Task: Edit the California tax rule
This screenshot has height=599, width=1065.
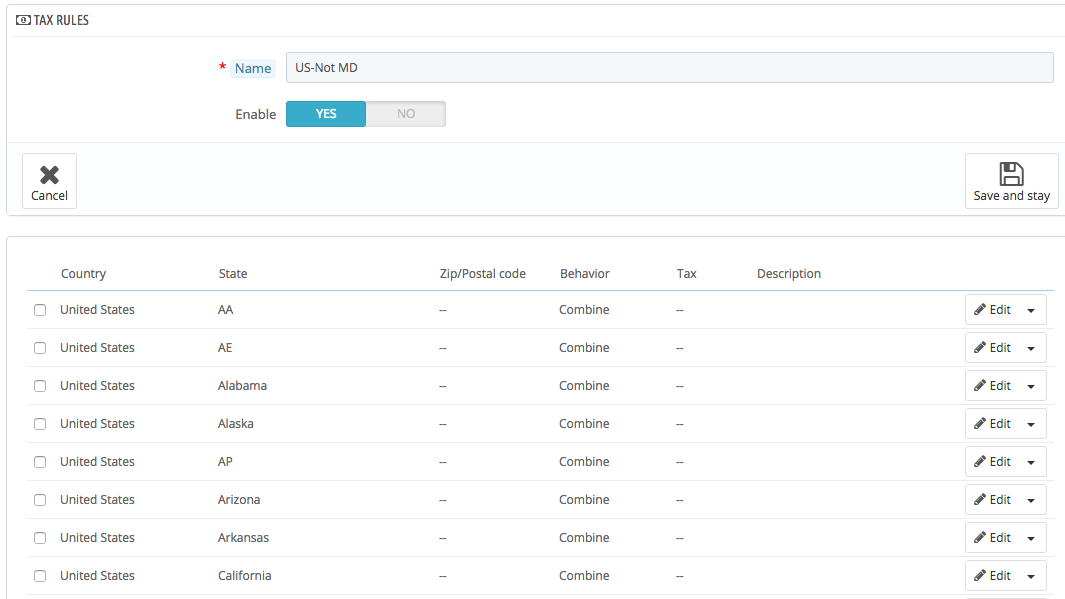Action: 992,576
